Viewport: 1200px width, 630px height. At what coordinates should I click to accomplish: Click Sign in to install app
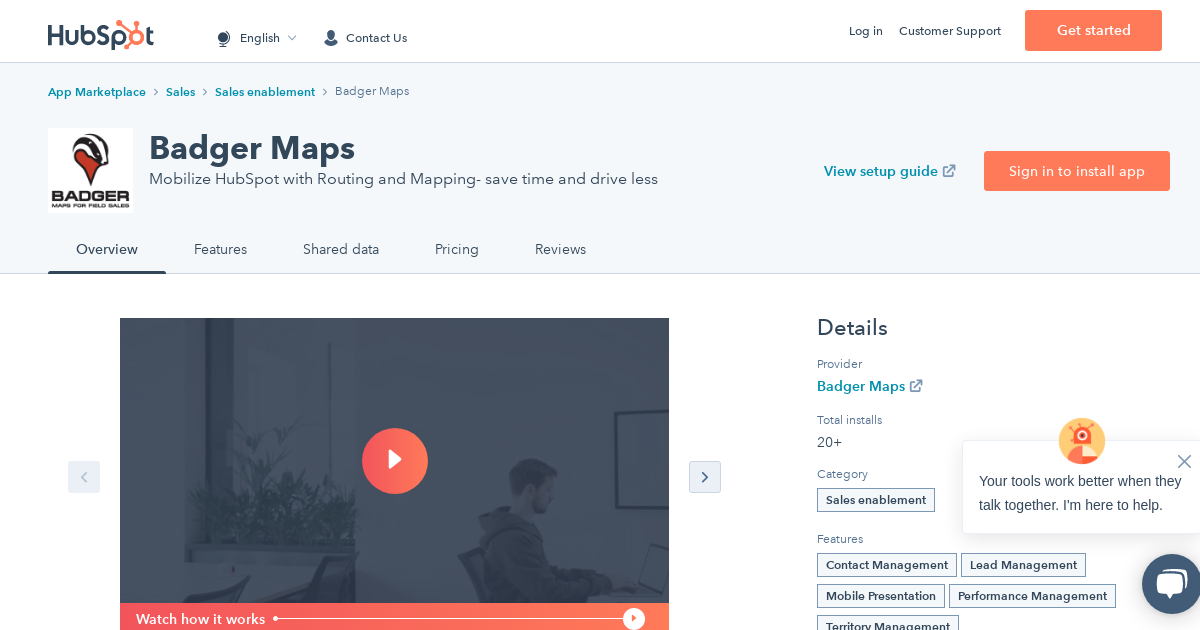tap(1077, 171)
